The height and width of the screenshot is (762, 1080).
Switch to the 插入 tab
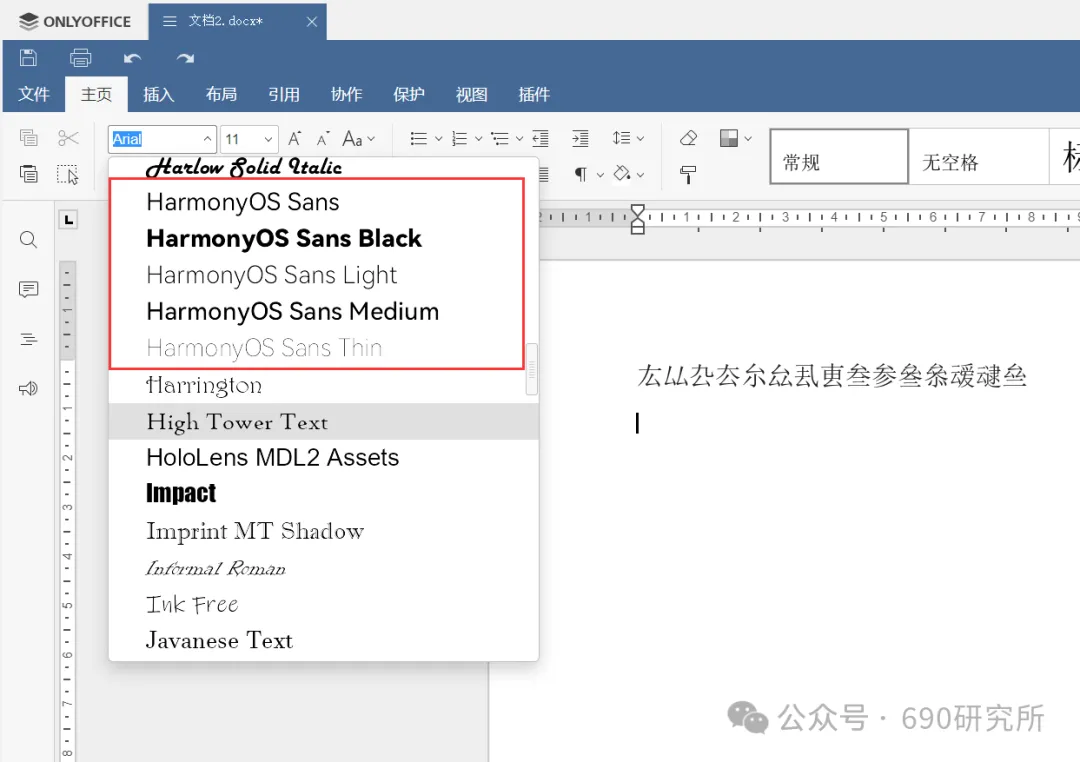pos(158,94)
